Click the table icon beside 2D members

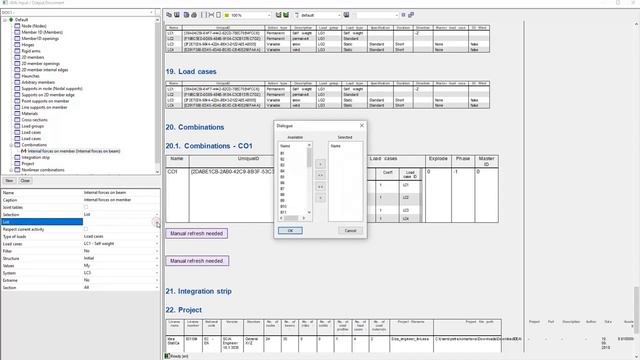(x=17, y=57)
